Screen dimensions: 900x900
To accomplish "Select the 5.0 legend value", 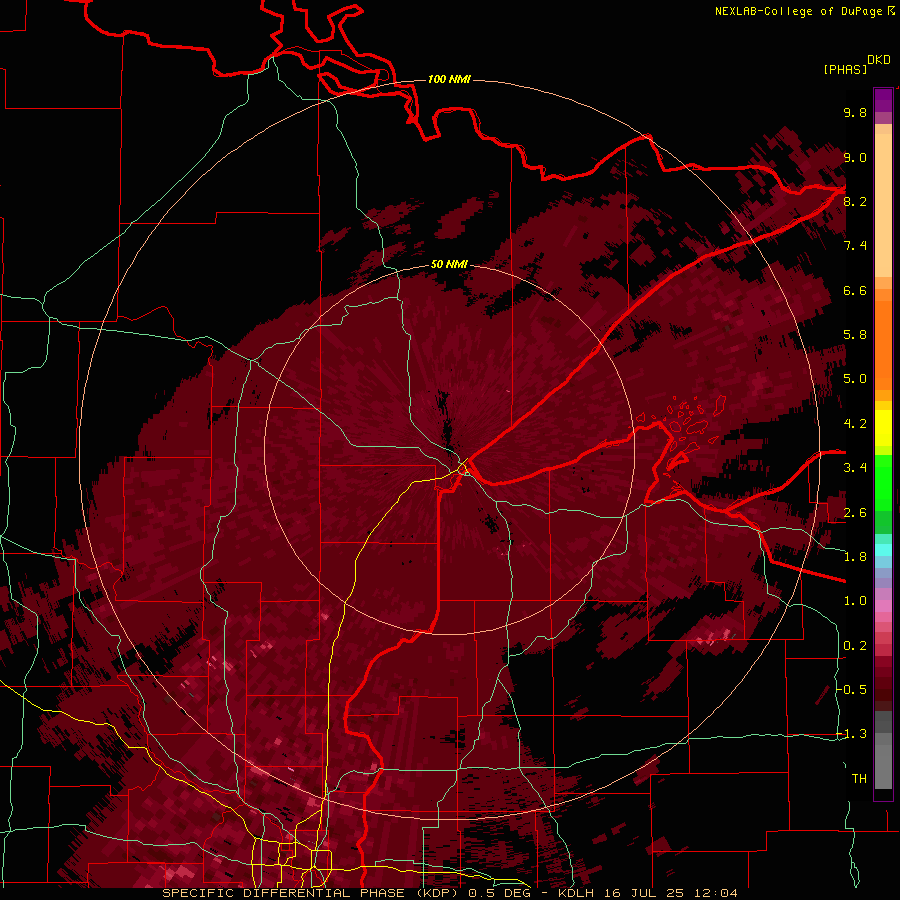I will coord(855,379).
